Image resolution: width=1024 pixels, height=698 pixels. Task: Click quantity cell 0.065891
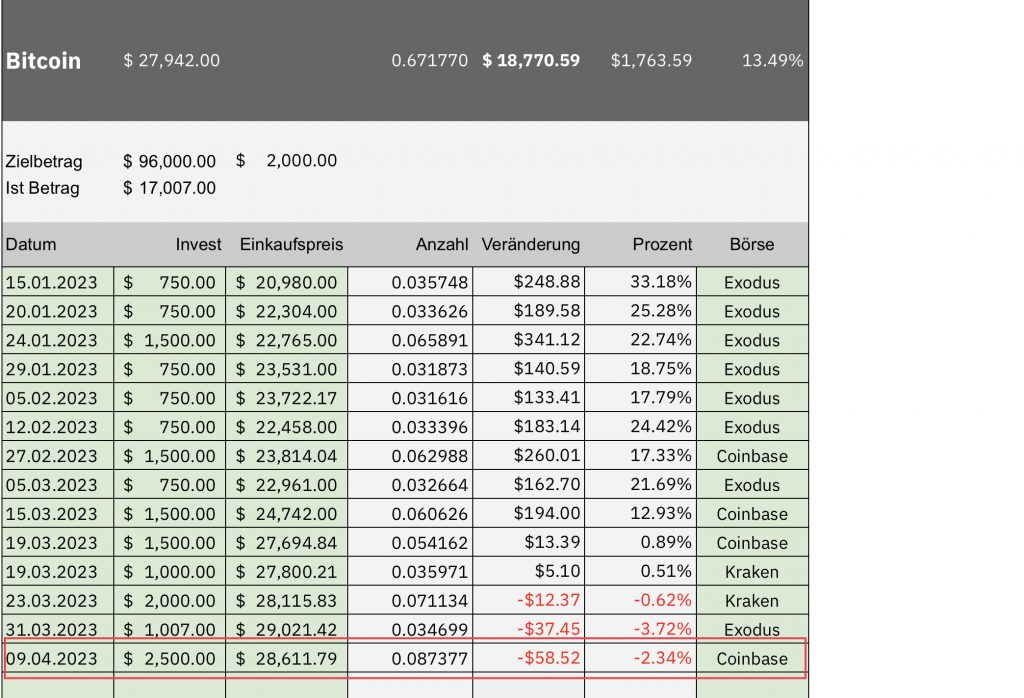(x=410, y=340)
